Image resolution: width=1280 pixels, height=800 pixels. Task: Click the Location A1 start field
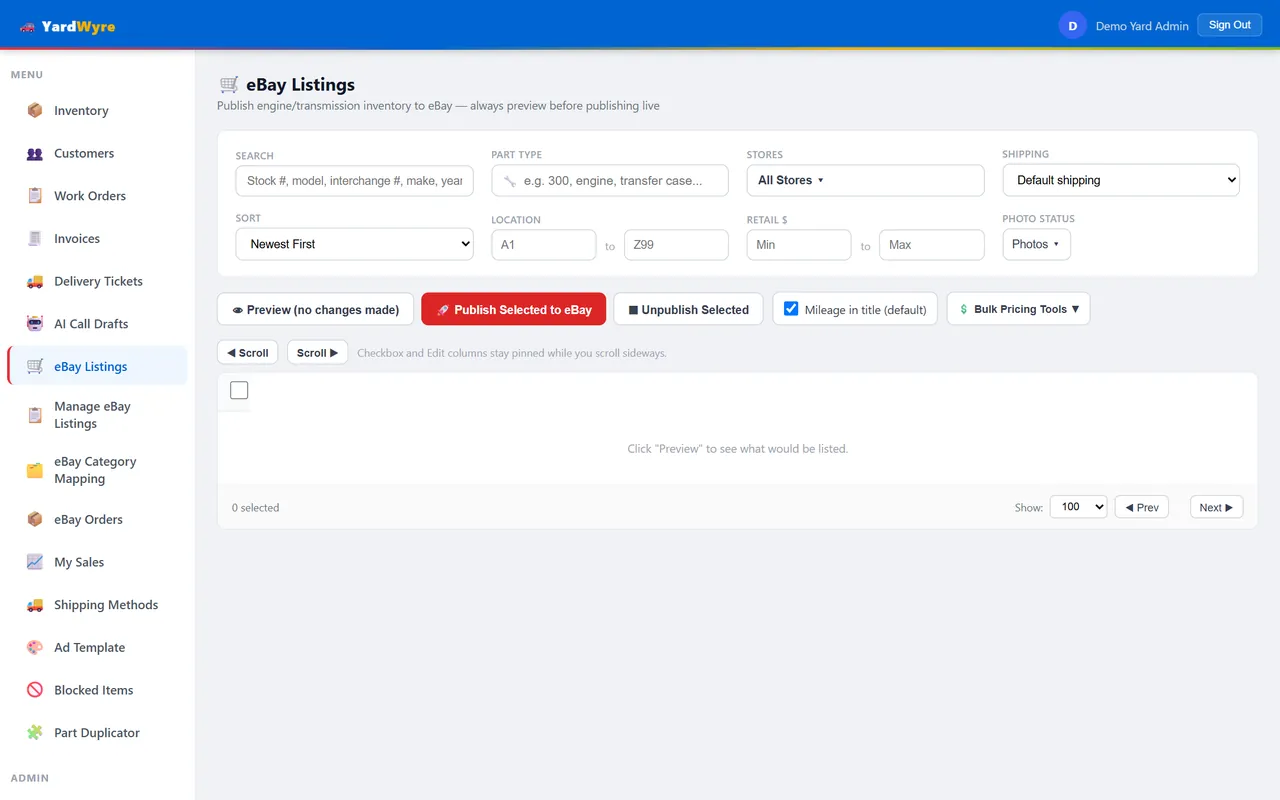coord(544,244)
